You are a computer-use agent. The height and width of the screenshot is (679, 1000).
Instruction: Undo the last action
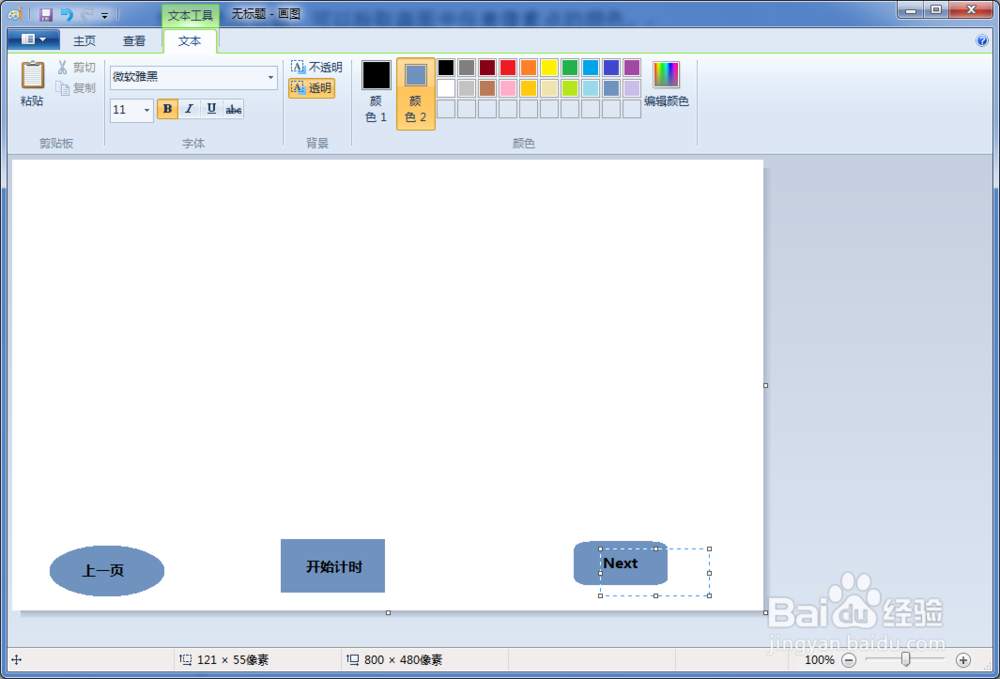click(x=66, y=14)
